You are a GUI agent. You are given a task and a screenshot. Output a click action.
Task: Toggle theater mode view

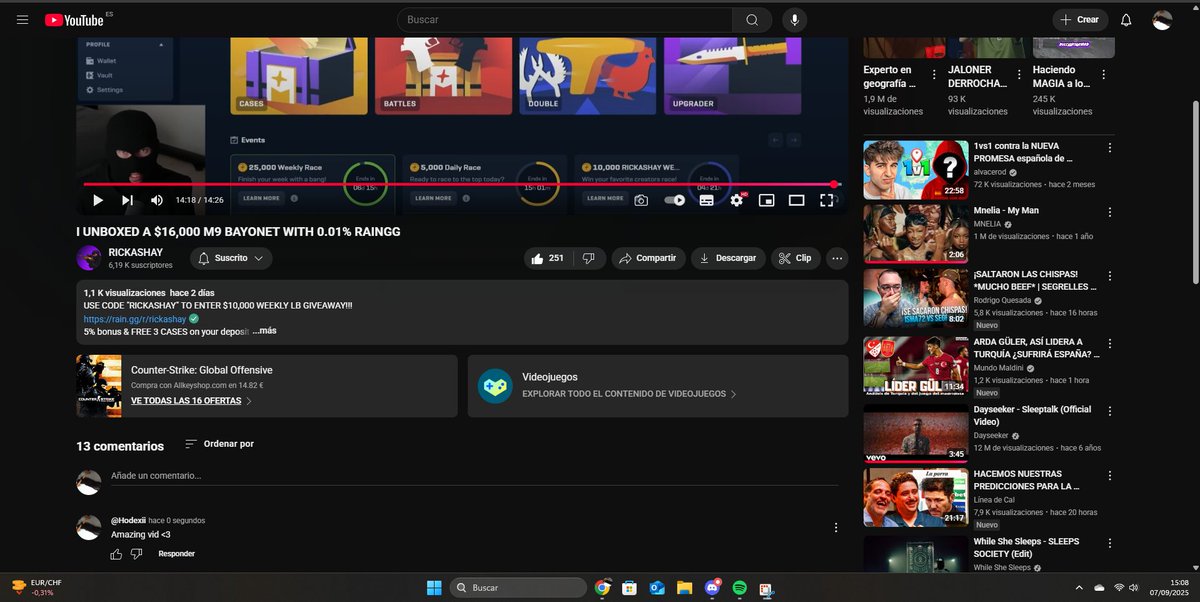[x=796, y=200]
